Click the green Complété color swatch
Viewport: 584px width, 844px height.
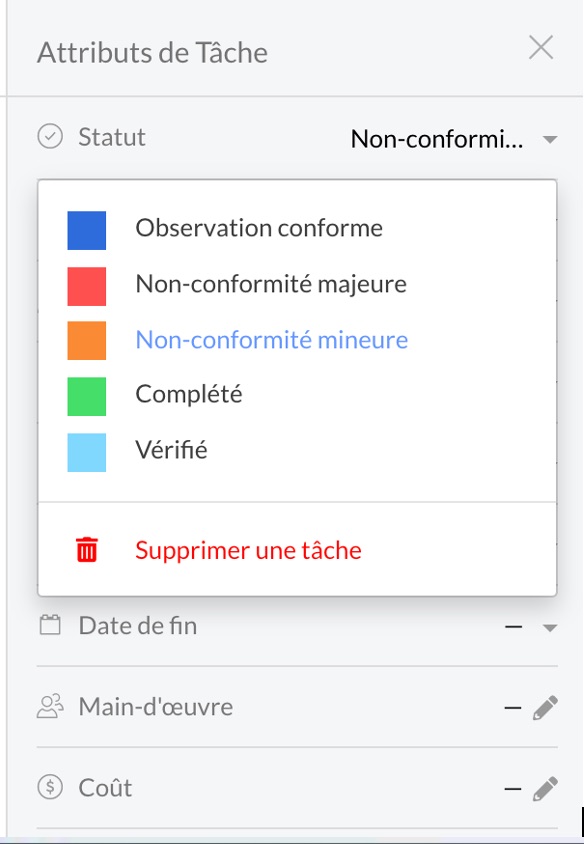click(x=87, y=397)
